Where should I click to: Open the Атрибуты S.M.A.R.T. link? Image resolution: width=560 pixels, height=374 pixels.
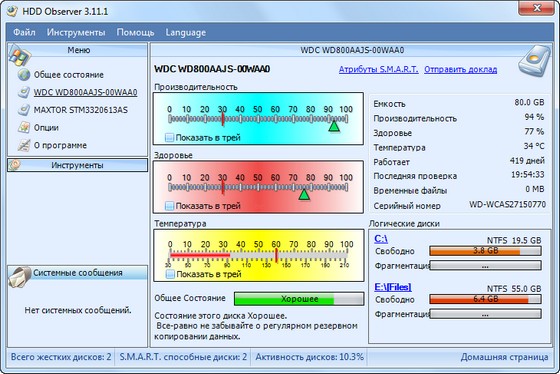pos(379,69)
